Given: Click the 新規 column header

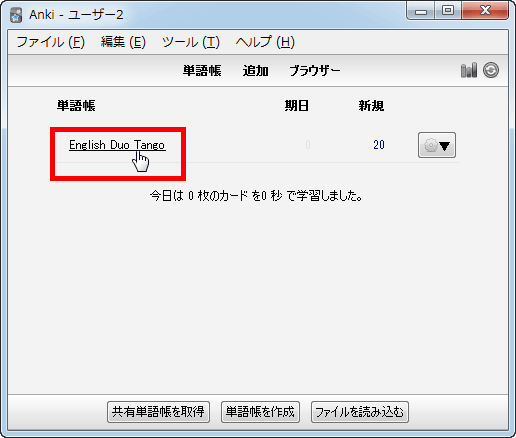Looking at the screenshot, I should pyautogui.click(x=371, y=106).
